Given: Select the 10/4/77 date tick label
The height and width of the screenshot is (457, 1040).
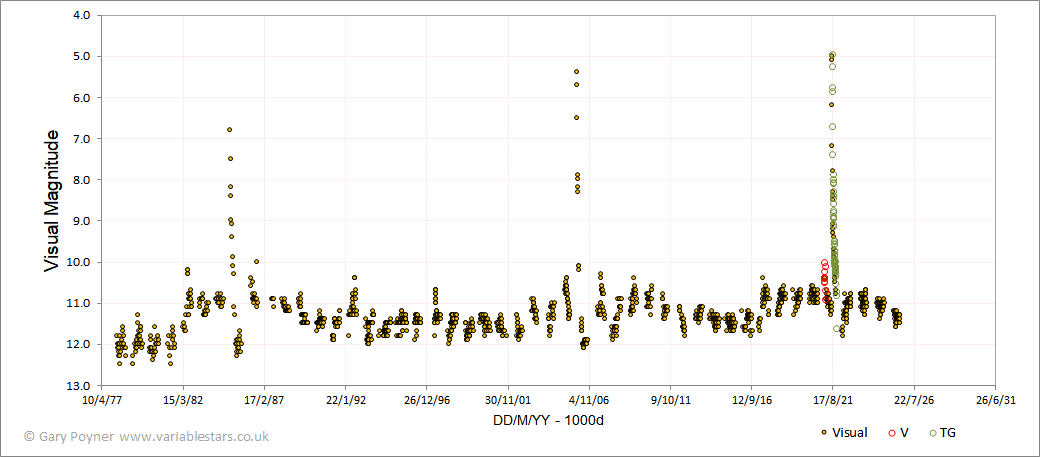Looking at the screenshot, I should point(101,400).
